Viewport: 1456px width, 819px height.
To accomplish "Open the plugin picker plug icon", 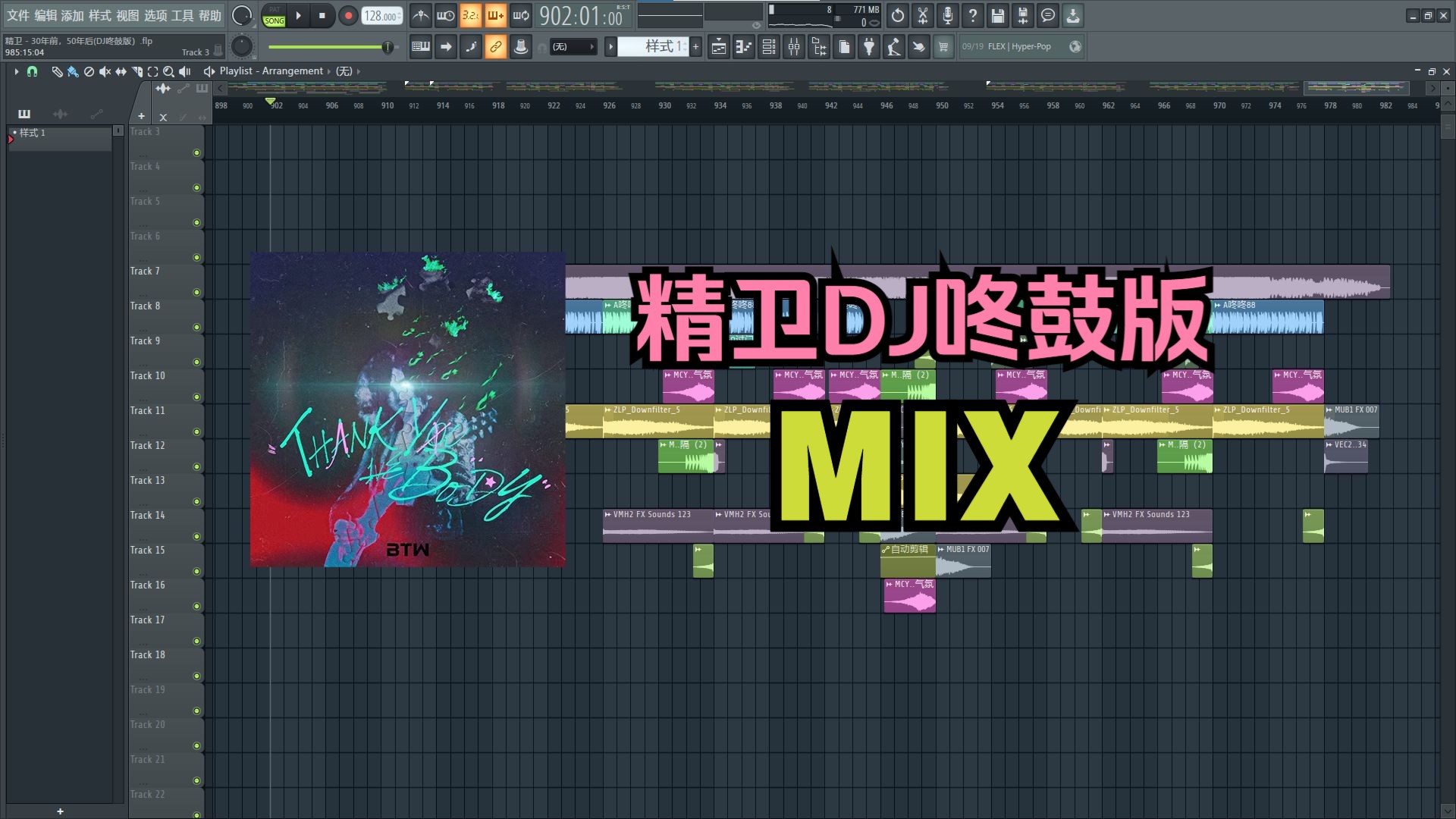I will (x=869, y=47).
